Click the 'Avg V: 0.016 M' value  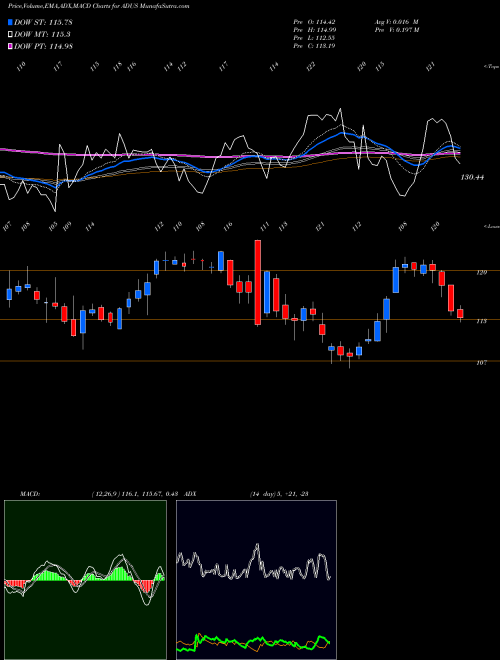pos(396,22)
